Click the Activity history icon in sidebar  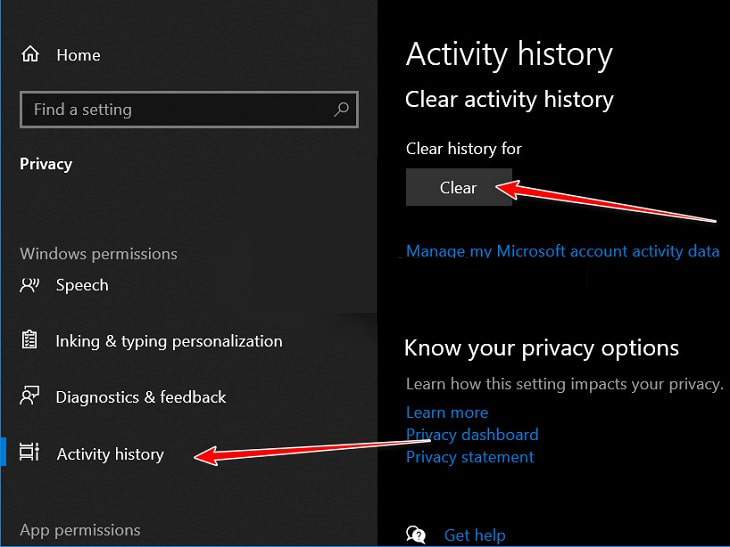[x=29, y=453]
